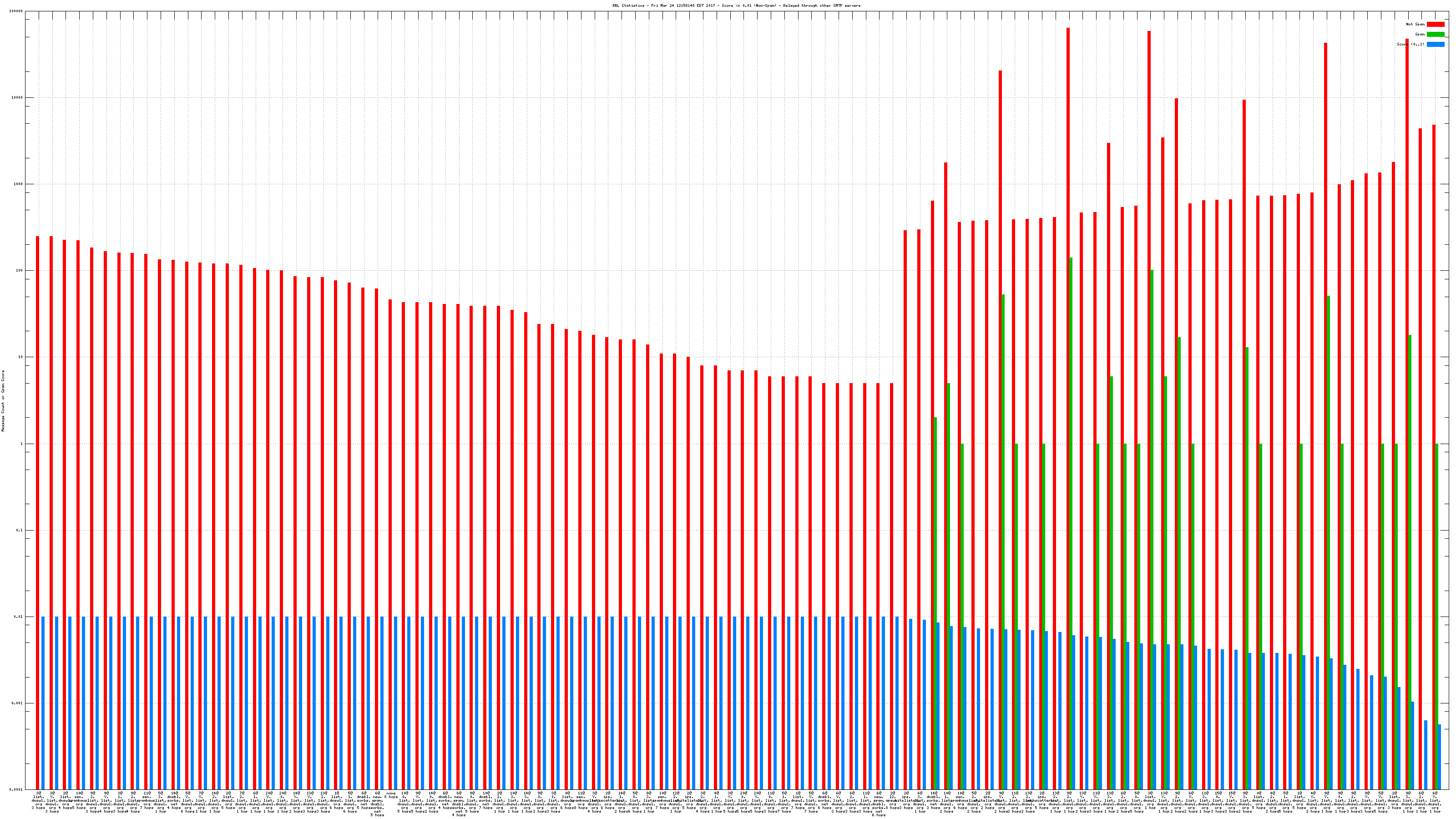This screenshot has width=1456, height=819.
Task: Click the 'none 8 hops' x-axis label
Action: (x=390, y=796)
